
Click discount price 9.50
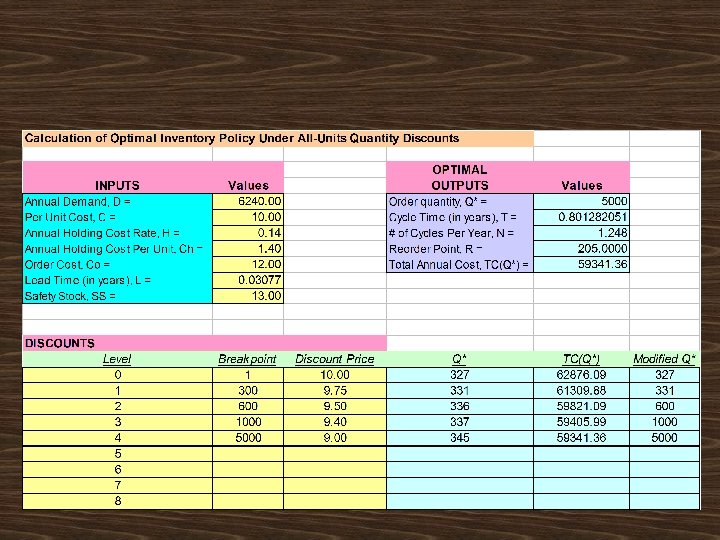335,406
